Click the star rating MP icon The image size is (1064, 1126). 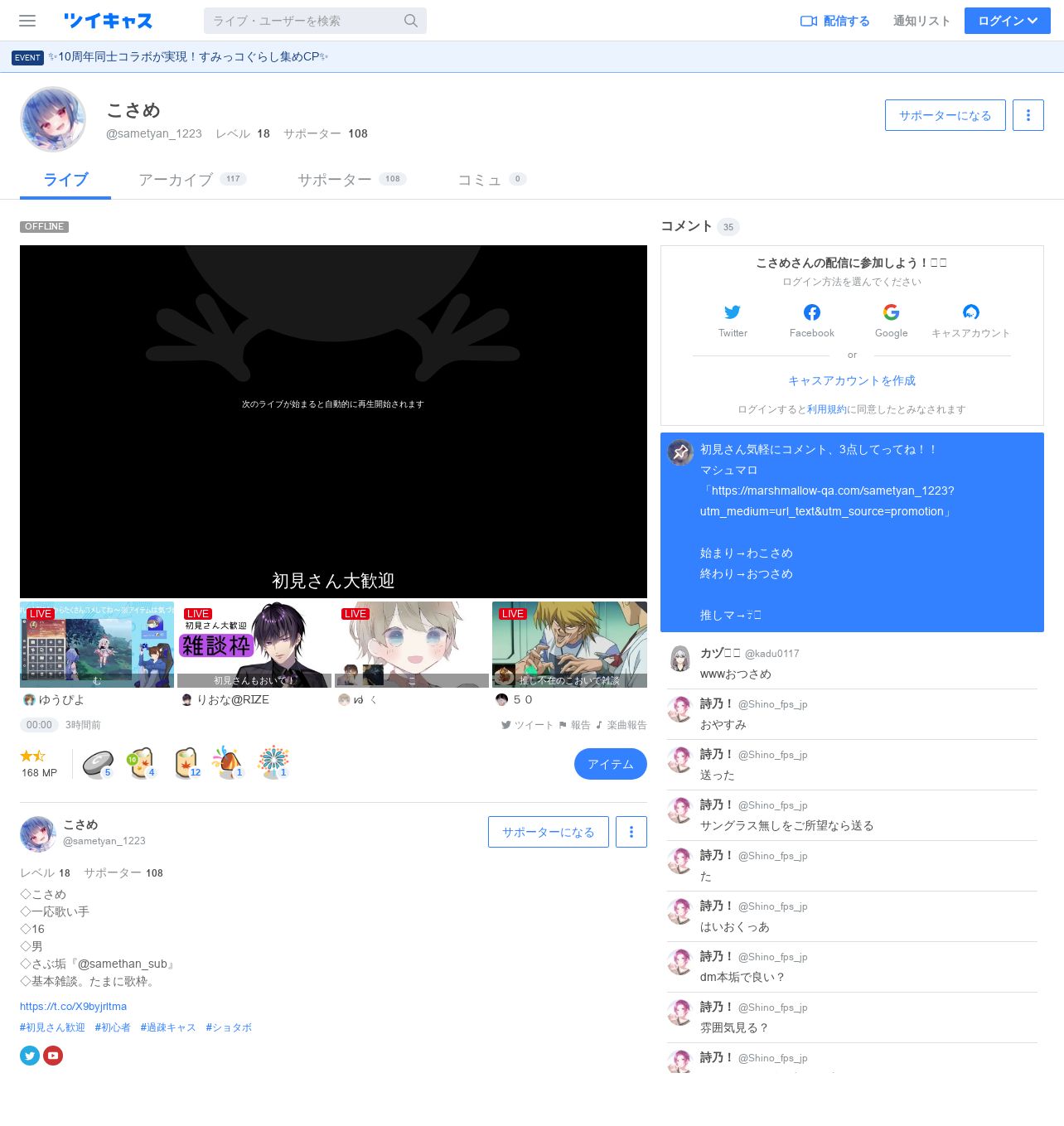click(x=33, y=756)
